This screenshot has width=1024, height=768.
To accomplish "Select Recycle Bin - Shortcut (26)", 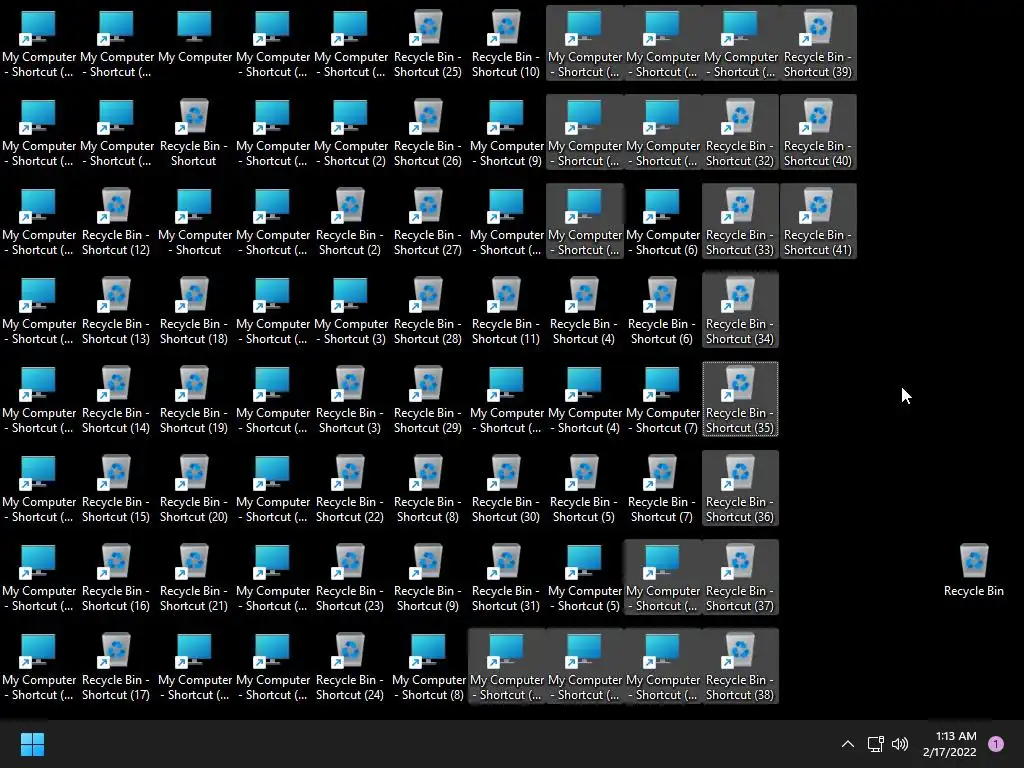I will (x=428, y=133).
